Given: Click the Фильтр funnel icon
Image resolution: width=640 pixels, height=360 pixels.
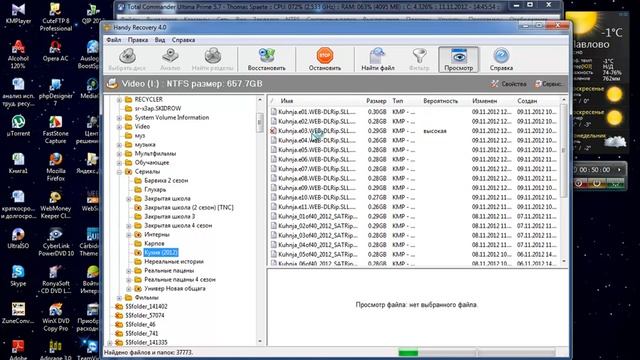Looking at the screenshot, I should click(x=419, y=60).
